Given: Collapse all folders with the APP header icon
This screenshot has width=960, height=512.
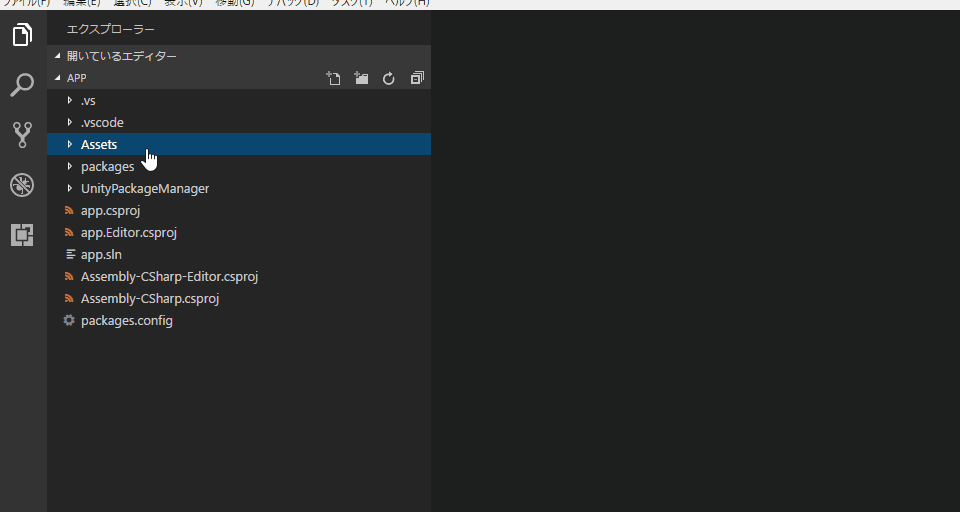Looking at the screenshot, I should (x=417, y=78).
